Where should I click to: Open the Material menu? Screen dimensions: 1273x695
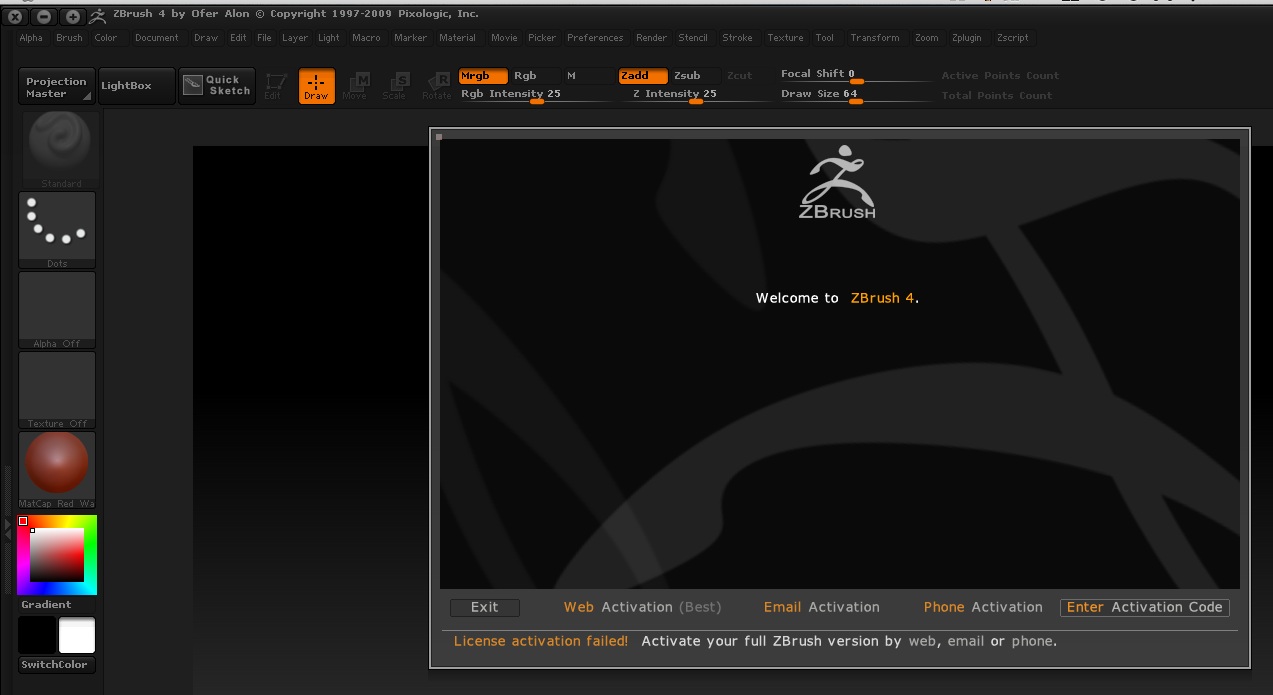pos(458,38)
